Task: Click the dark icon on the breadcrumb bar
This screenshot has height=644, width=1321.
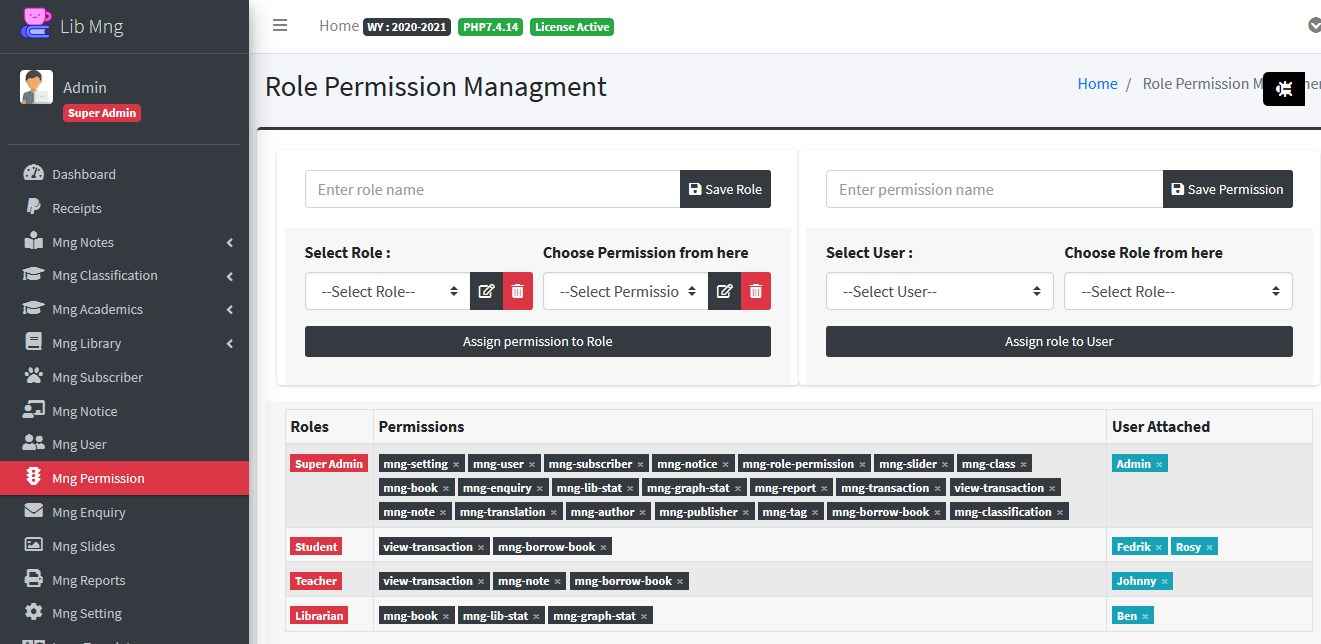Action: tap(1283, 89)
